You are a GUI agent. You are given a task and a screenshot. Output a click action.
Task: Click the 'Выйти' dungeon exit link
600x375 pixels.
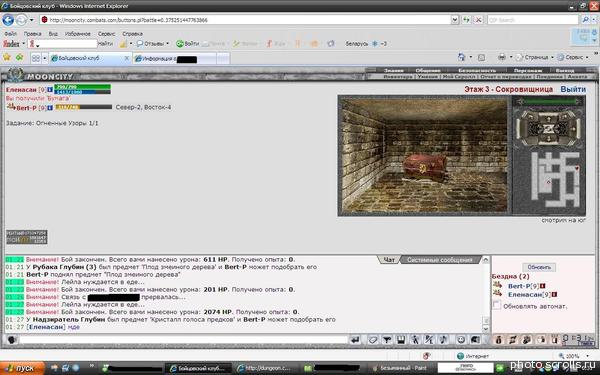point(573,89)
